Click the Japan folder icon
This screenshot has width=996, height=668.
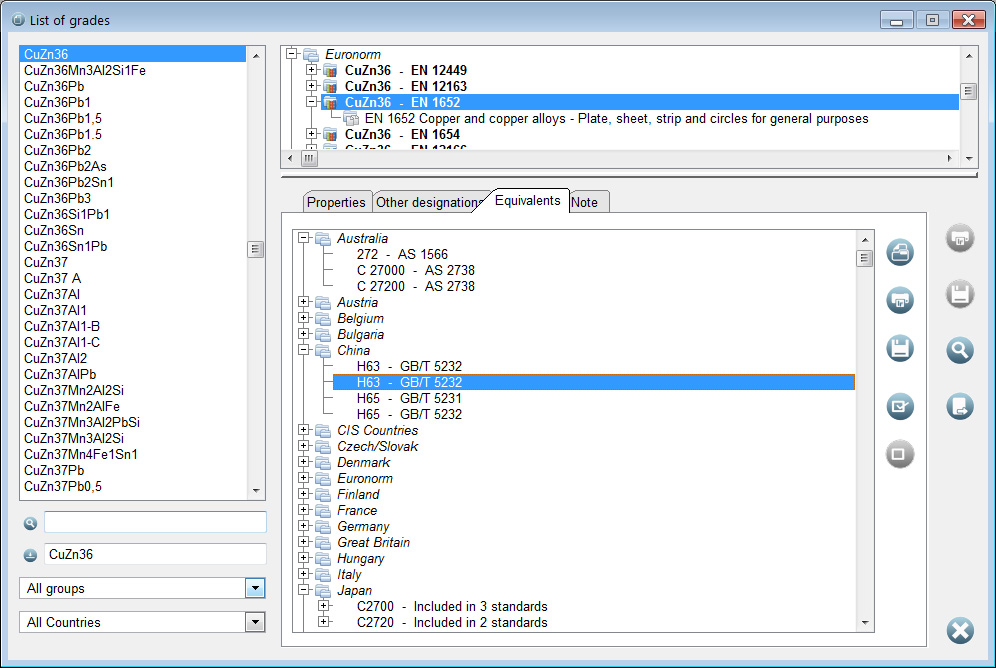[323, 591]
